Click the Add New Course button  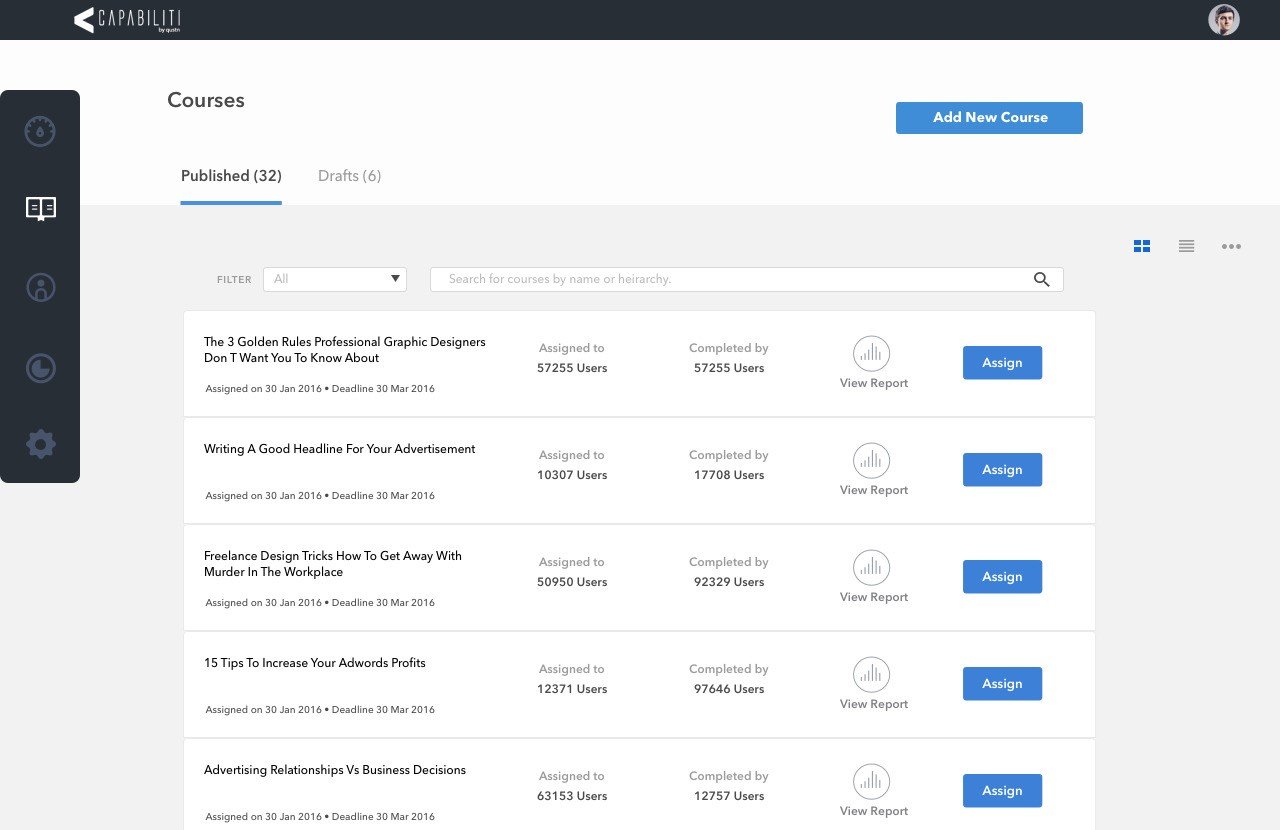coord(989,117)
